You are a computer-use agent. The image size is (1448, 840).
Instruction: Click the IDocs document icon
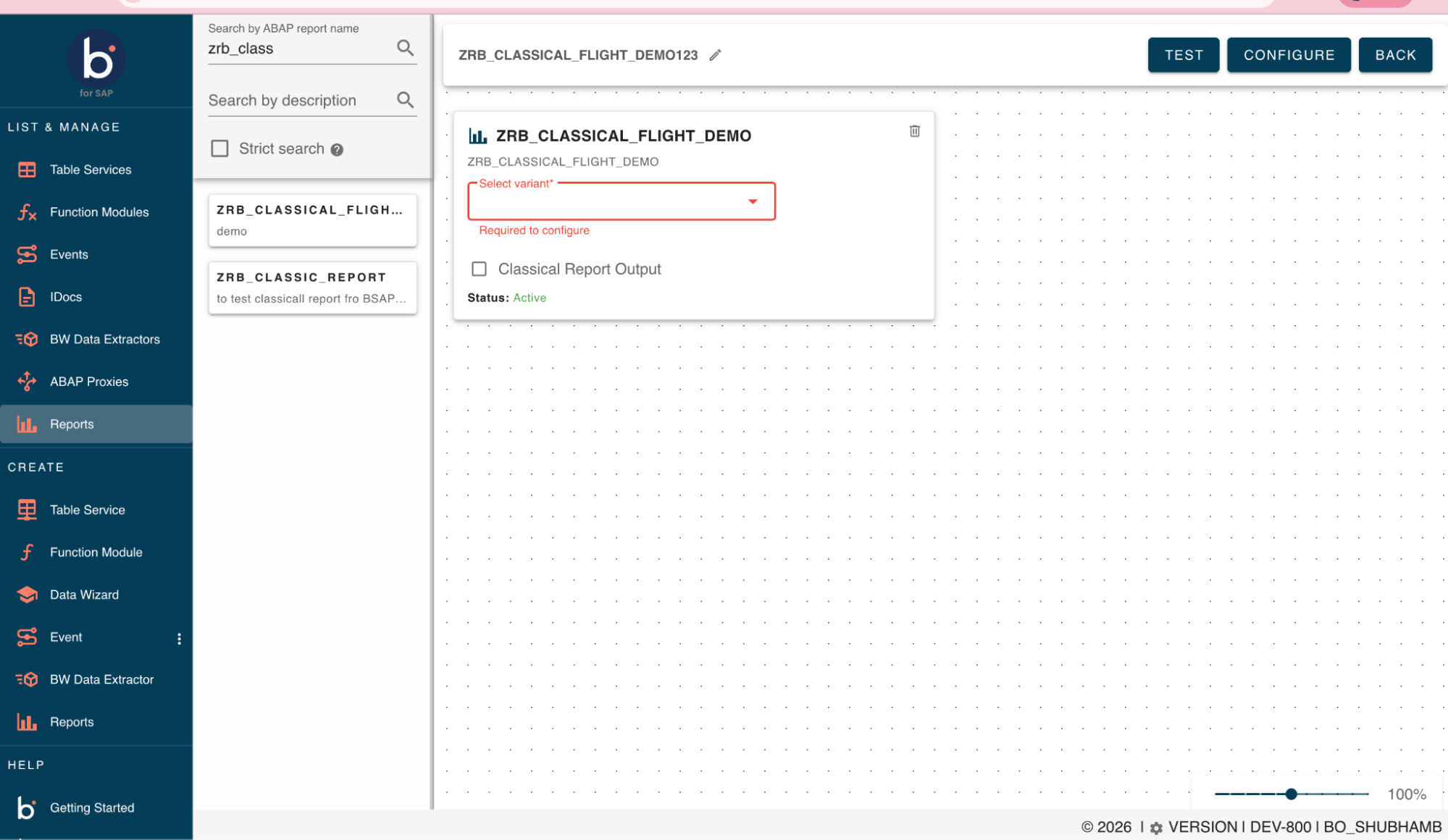[27, 297]
